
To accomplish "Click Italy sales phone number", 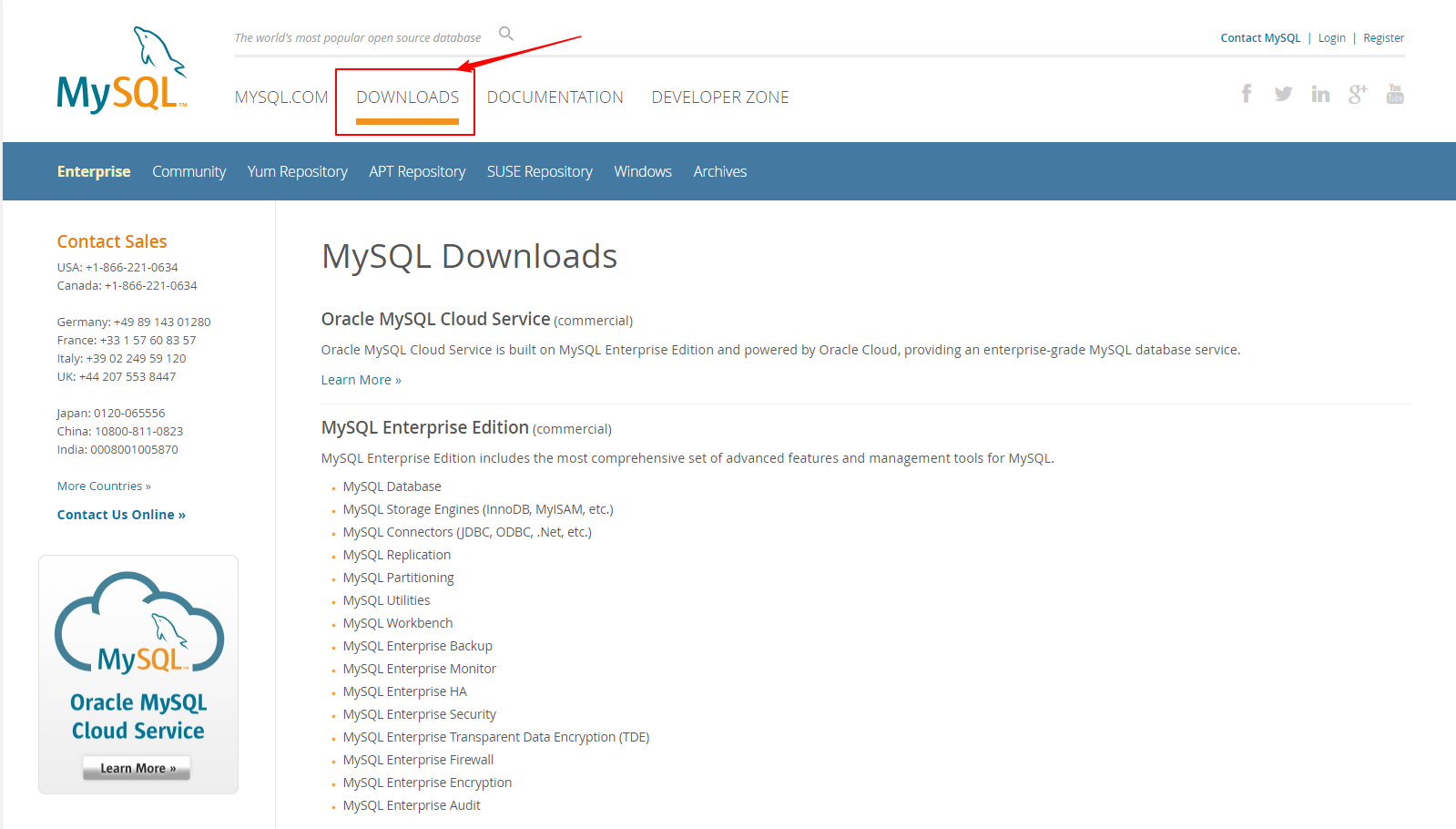I will pos(137,359).
